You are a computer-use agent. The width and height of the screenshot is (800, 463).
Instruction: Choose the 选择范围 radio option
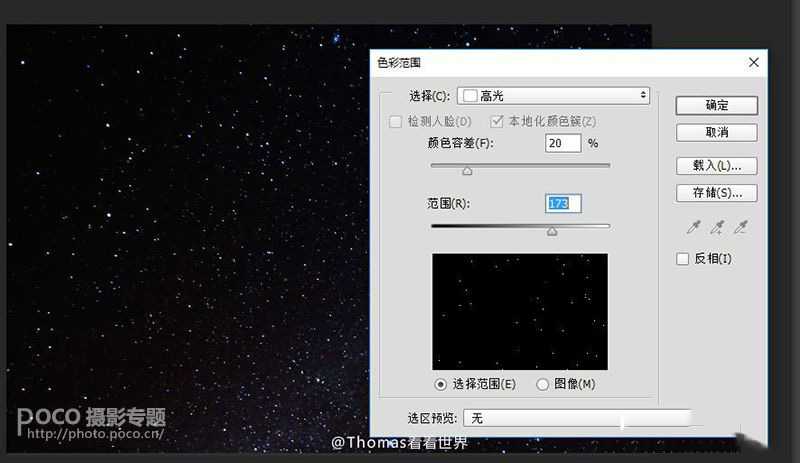441,384
